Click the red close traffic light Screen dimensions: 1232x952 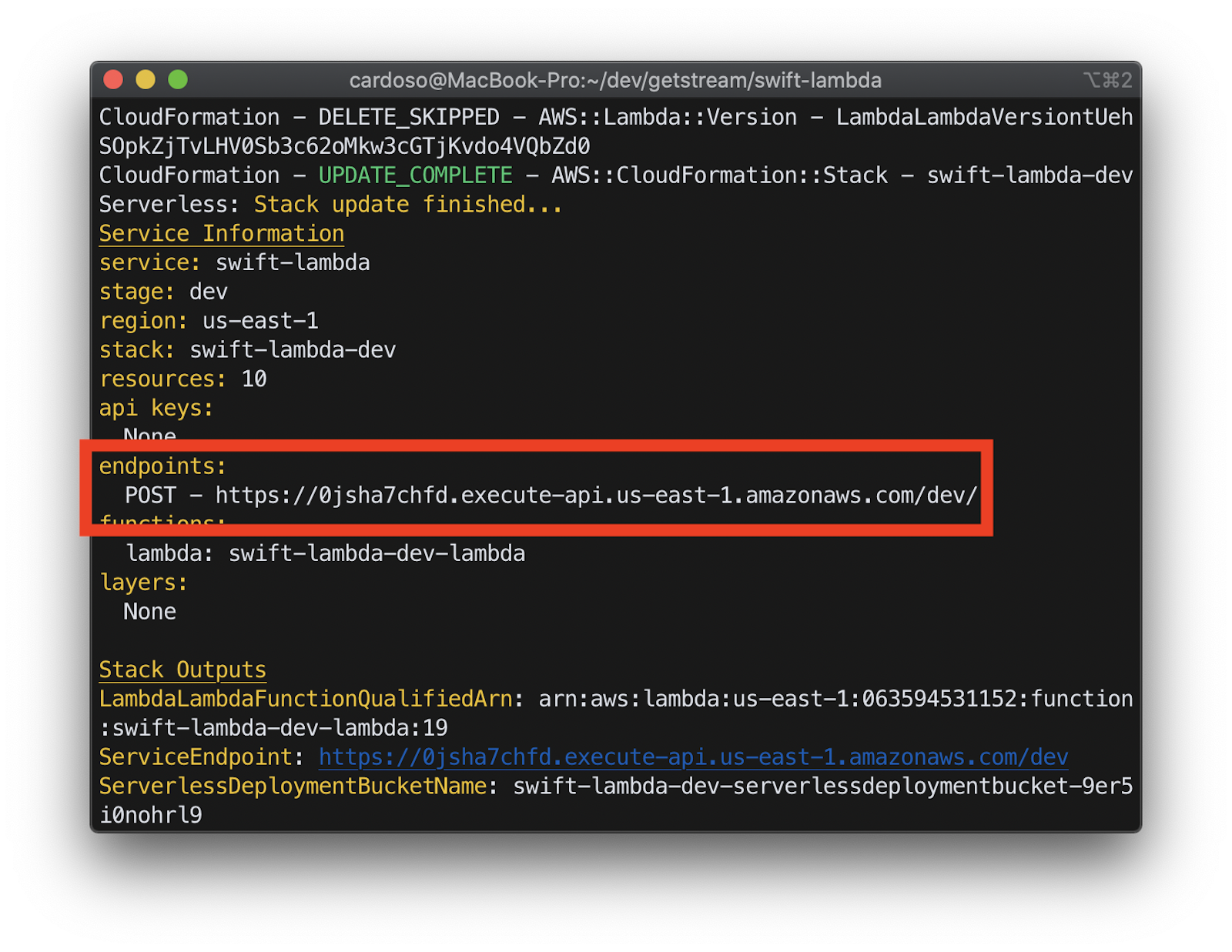click(x=113, y=79)
